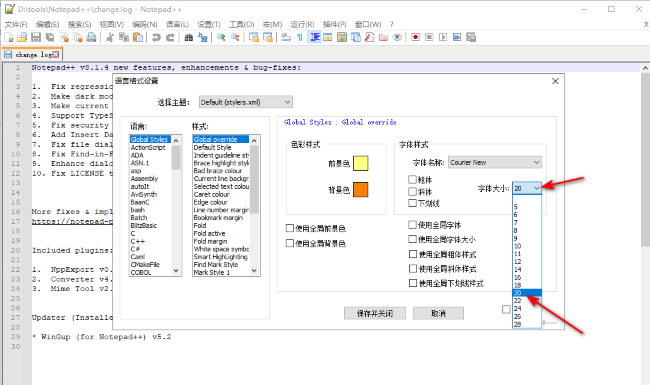Screen dimensions: 650x385
Task: Click the Monitoring eye icon
Action: [x=397, y=38]
